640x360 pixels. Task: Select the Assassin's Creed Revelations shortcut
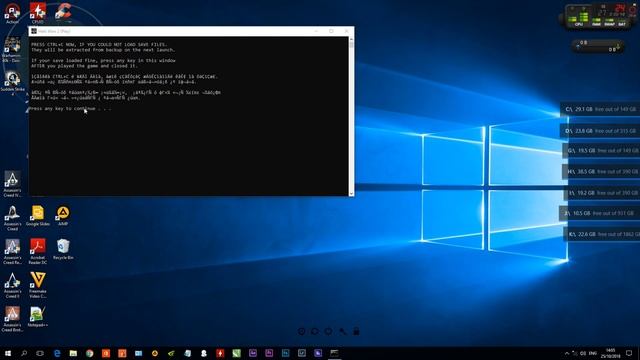click(12, 251)
